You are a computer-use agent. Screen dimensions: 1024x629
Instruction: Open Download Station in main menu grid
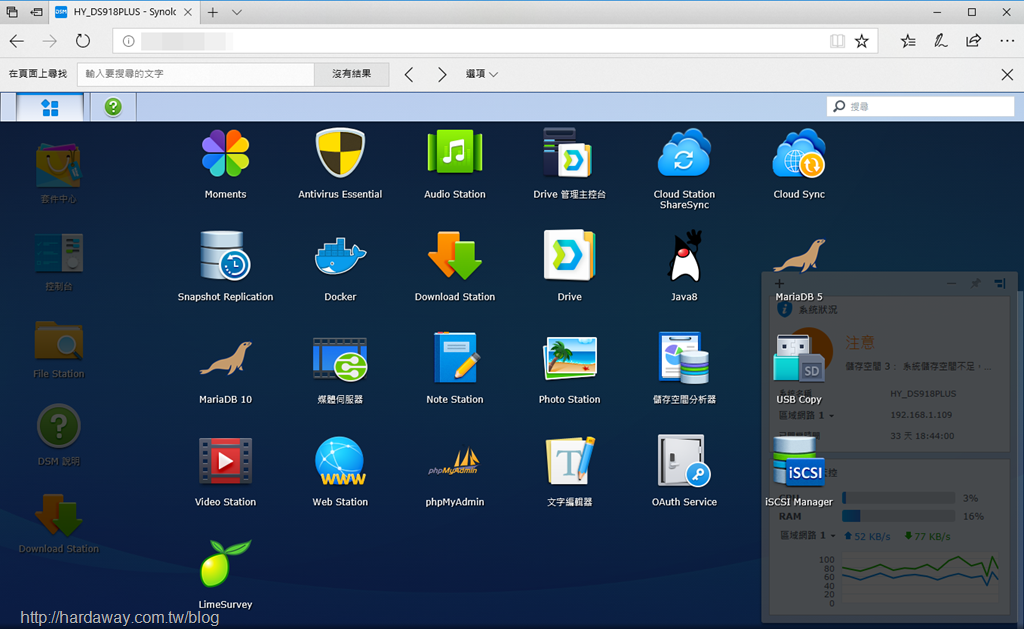[x=455, y=256]
